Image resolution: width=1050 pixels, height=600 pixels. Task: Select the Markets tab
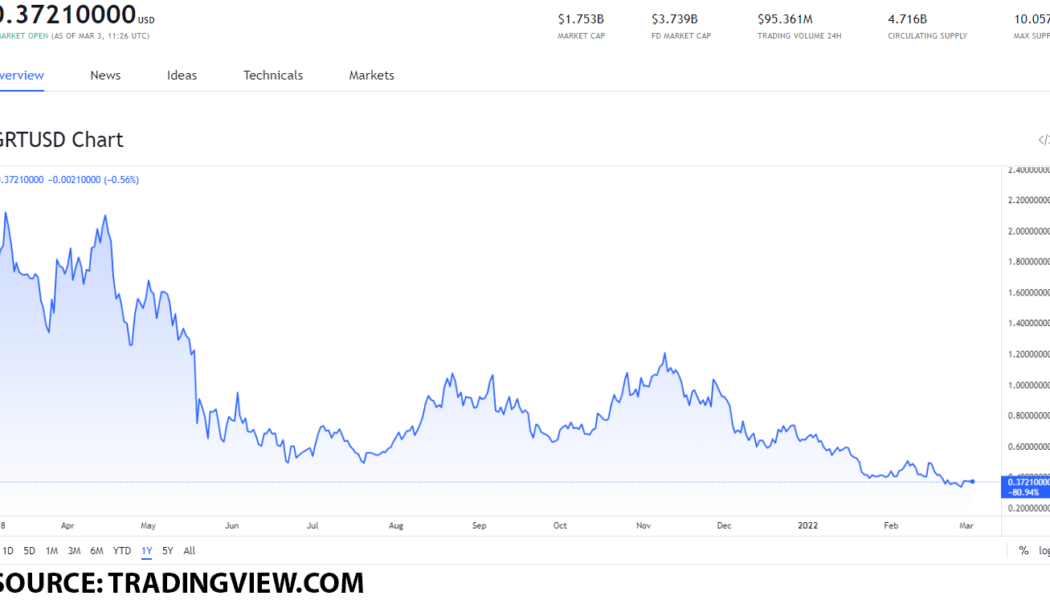click(370, 75)
